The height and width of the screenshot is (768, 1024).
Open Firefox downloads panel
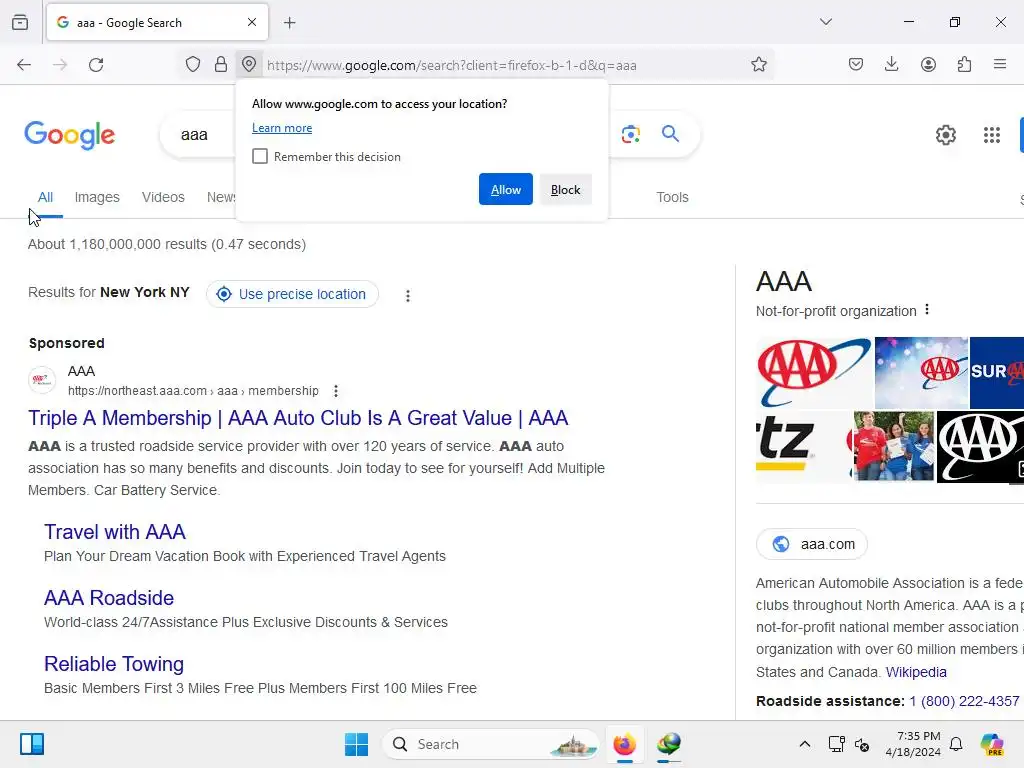click(891, 65)
